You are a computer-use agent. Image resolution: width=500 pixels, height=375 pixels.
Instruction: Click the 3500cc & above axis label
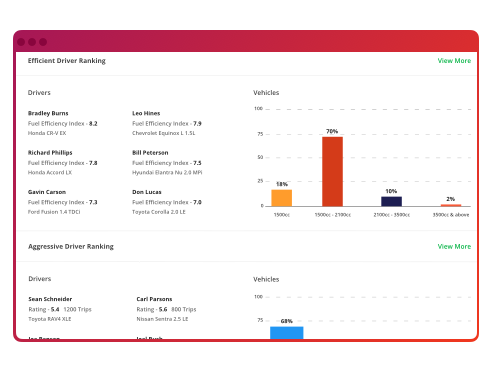(451, 215)
